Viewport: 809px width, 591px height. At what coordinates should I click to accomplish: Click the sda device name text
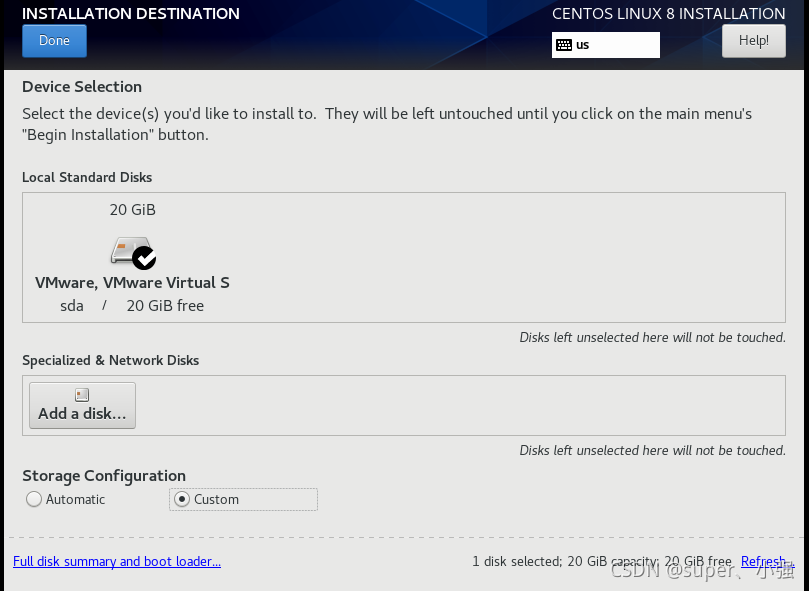[x=72, y=306]
